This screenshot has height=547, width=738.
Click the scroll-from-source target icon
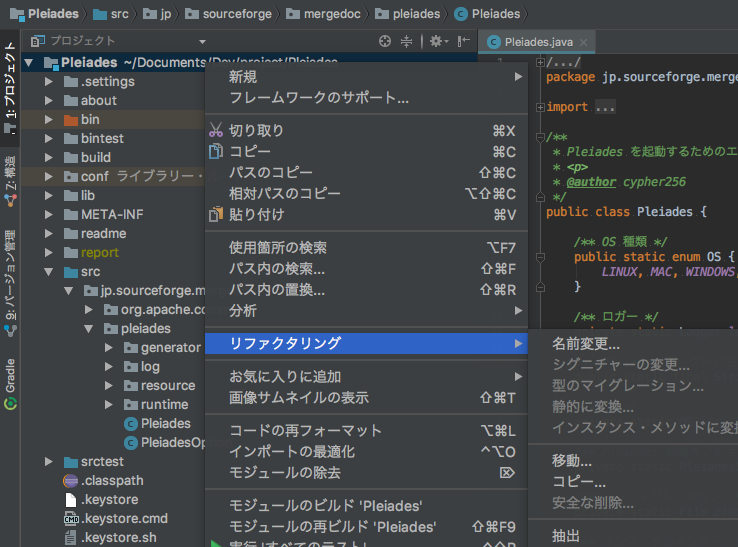coord(385,41)
